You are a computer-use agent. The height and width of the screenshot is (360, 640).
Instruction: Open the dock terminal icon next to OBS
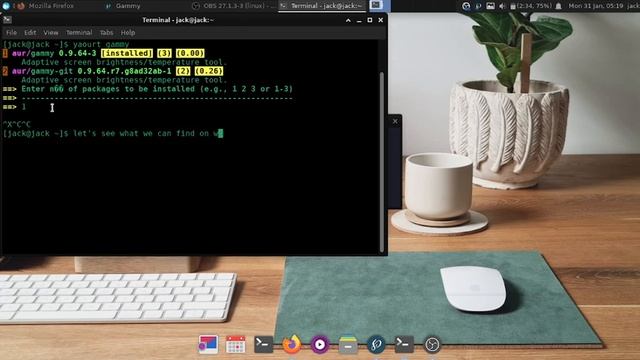(404, 344)
